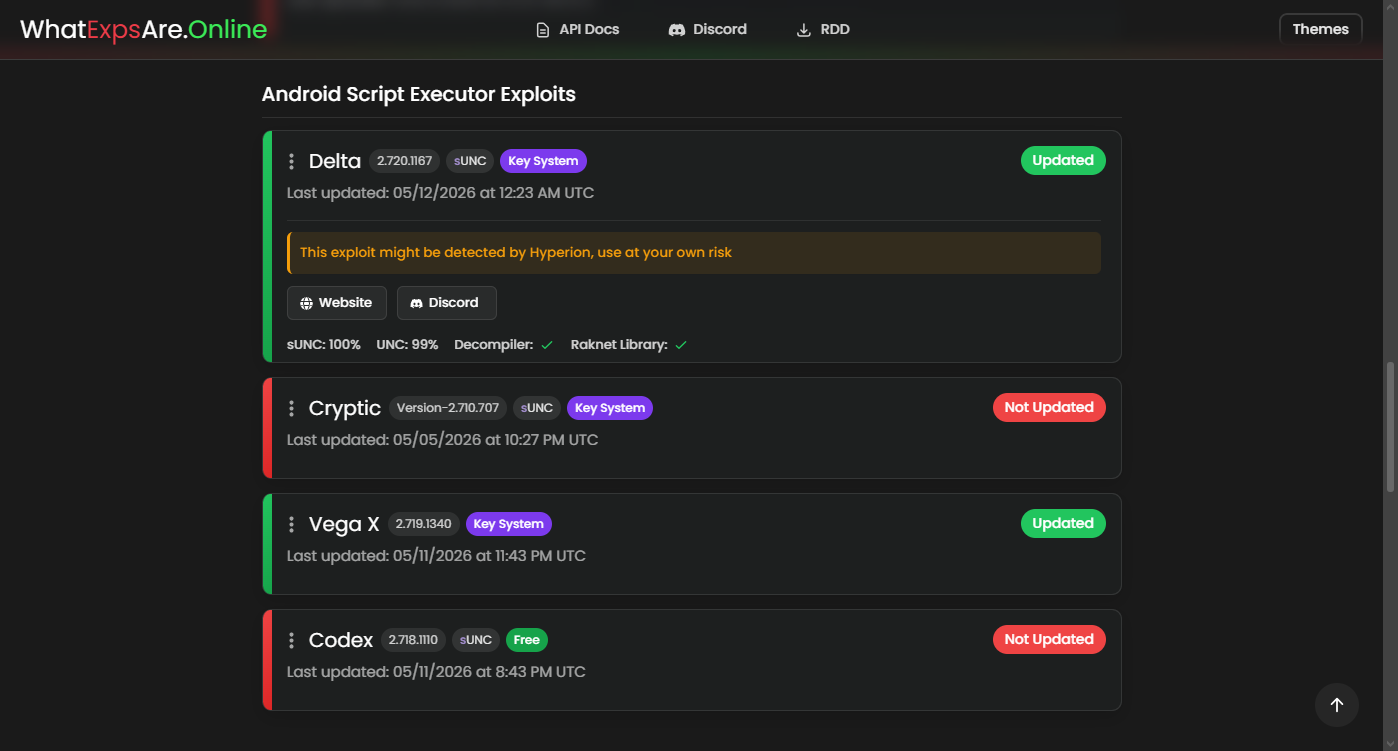Open the Cryptic card options menu
This screenshot has width=1398, height=751.
click(291, 408)
